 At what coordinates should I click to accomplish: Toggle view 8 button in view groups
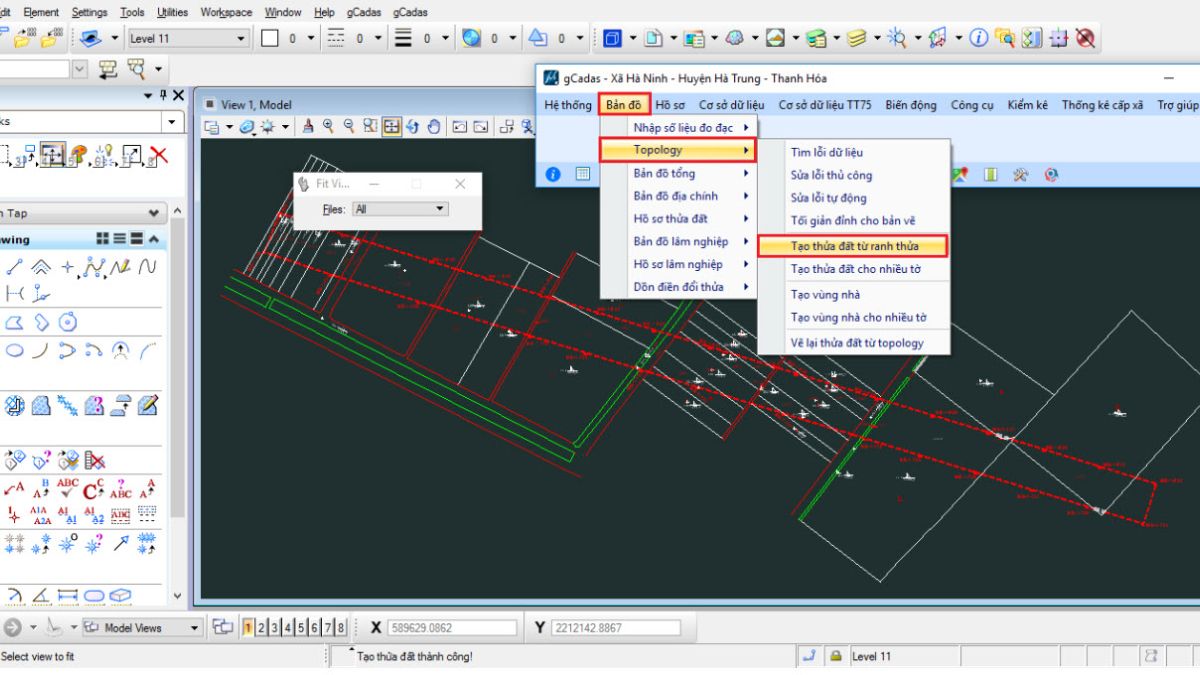[340, 627]
